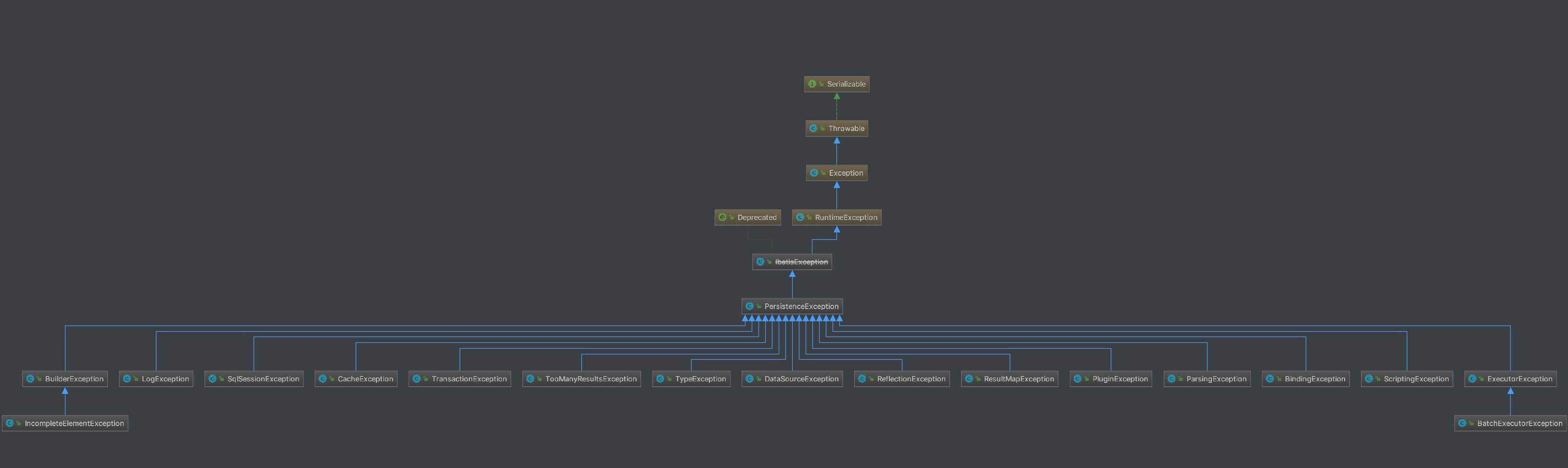The image size is (1568, 468).
Task: Select the CacheException node
Action: point(356,378)
